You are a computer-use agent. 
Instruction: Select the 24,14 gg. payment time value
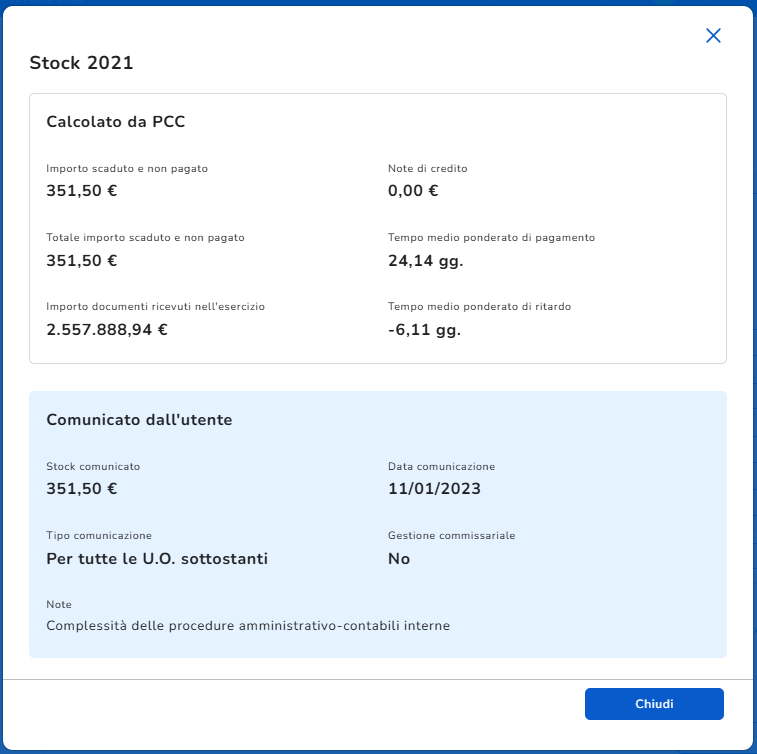425,261
